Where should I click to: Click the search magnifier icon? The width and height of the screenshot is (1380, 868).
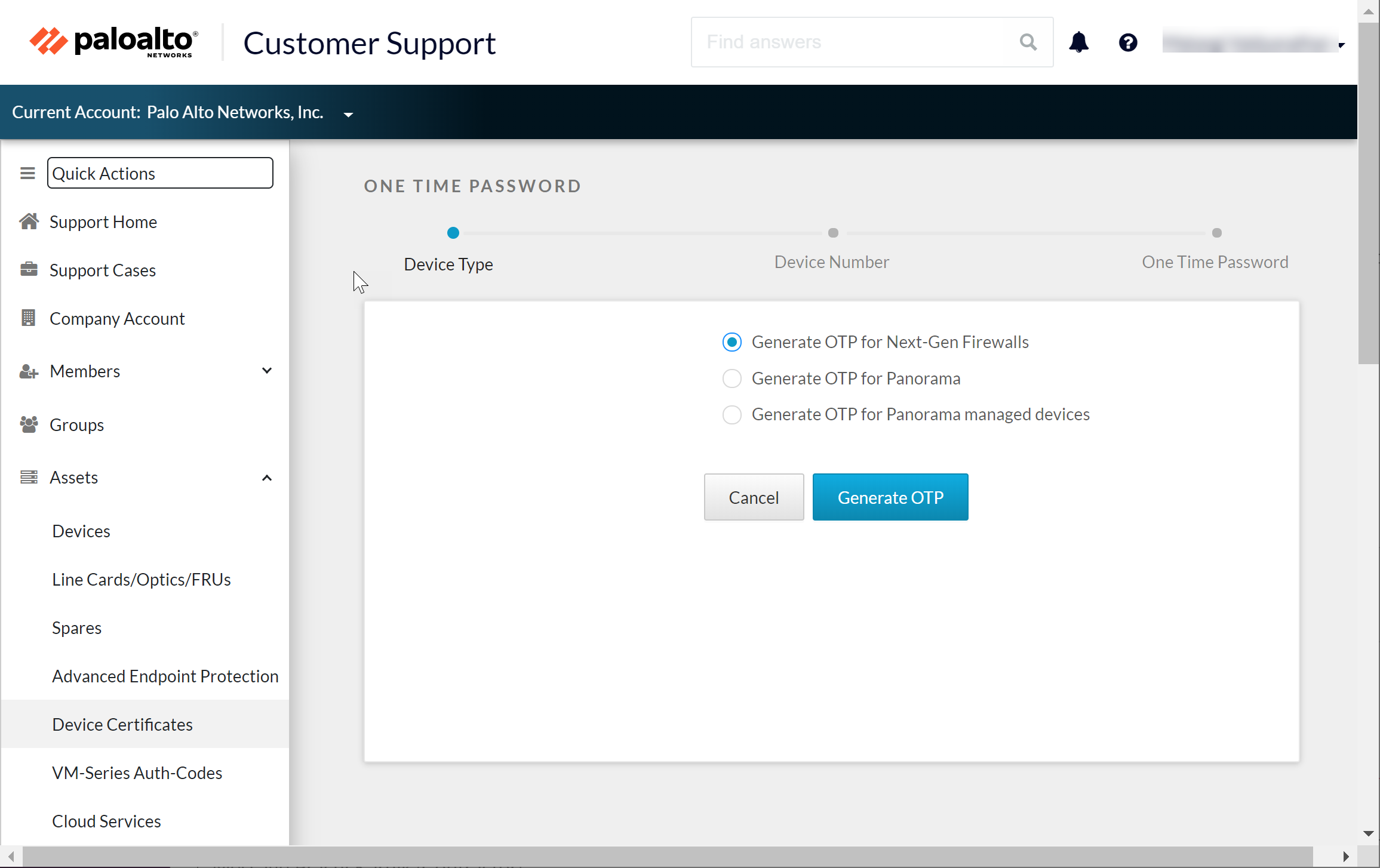click(1028, 42)
